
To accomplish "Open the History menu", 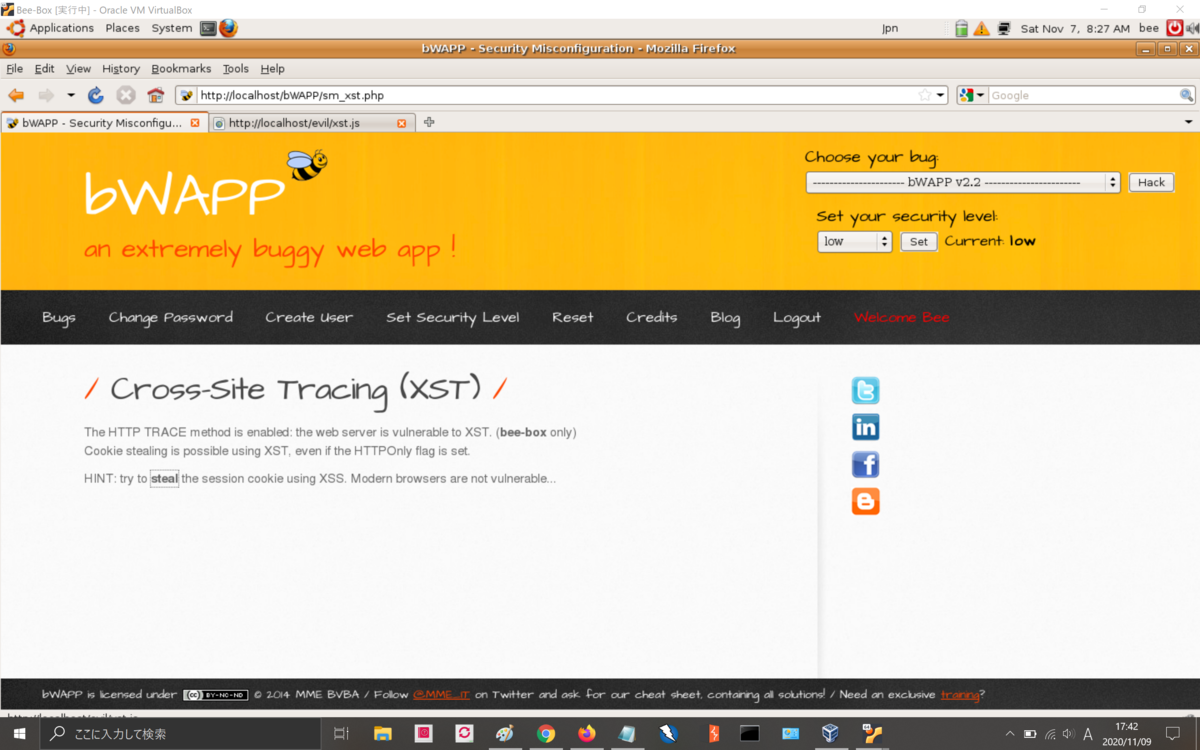I will coord(121,69).
